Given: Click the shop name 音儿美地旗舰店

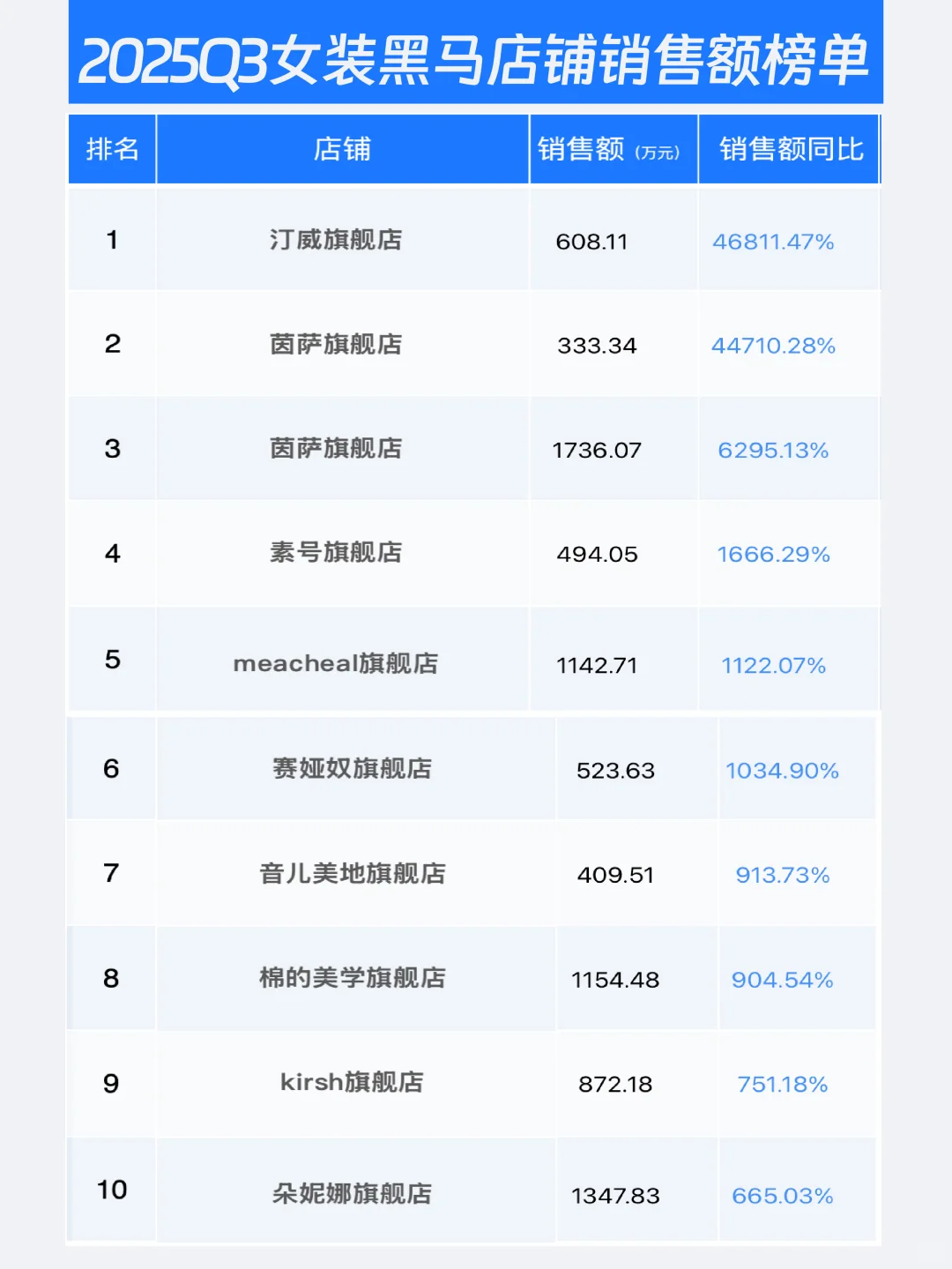Looking at the screenshot, I should pyautogui.click(x=351, y=875).
